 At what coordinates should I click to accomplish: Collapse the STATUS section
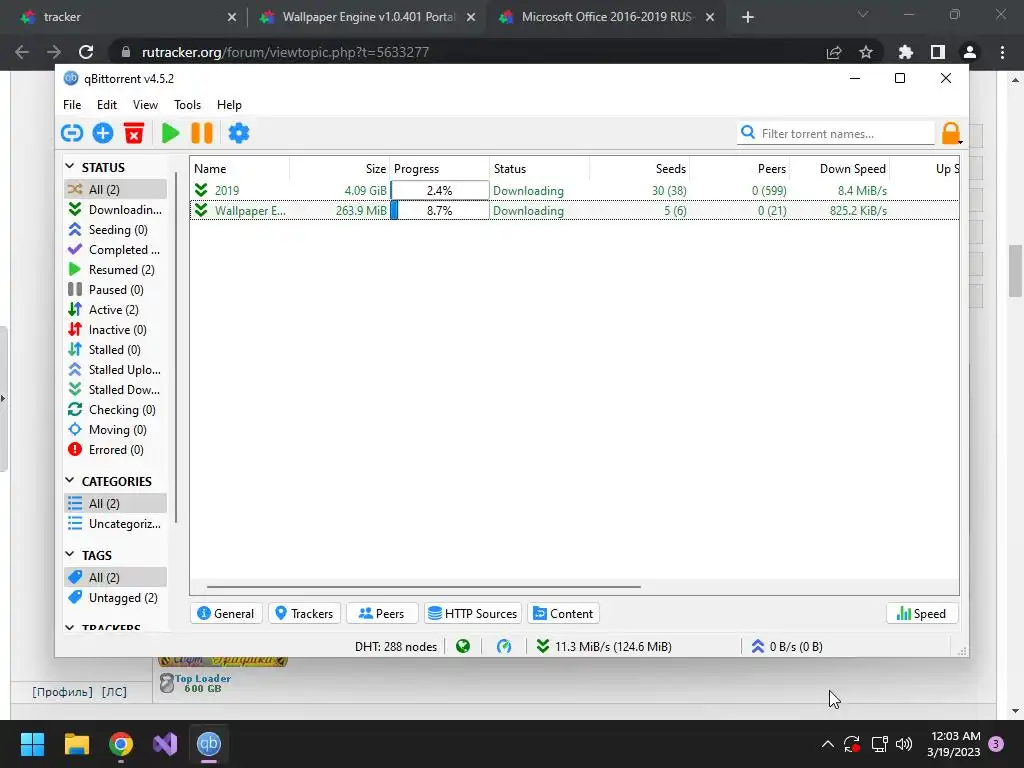pyautogui.click(x=70, y=167)
